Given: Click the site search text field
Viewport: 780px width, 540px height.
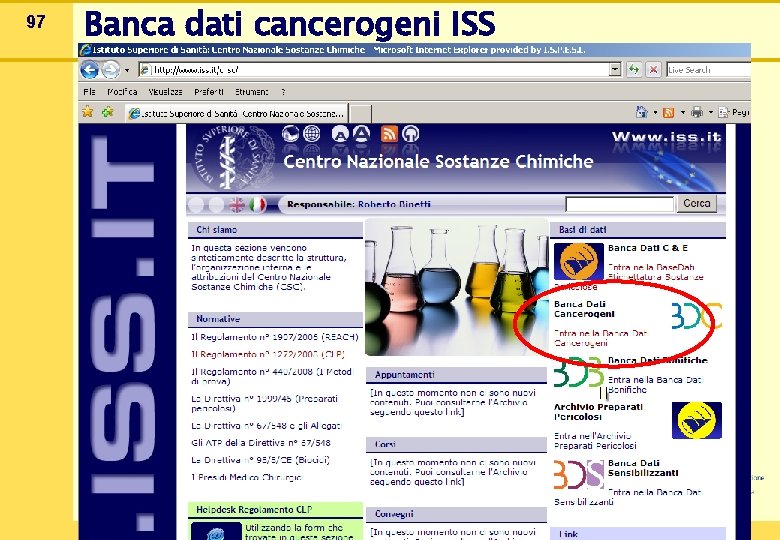Looking at the screenshot, I should tap(619, 204).
